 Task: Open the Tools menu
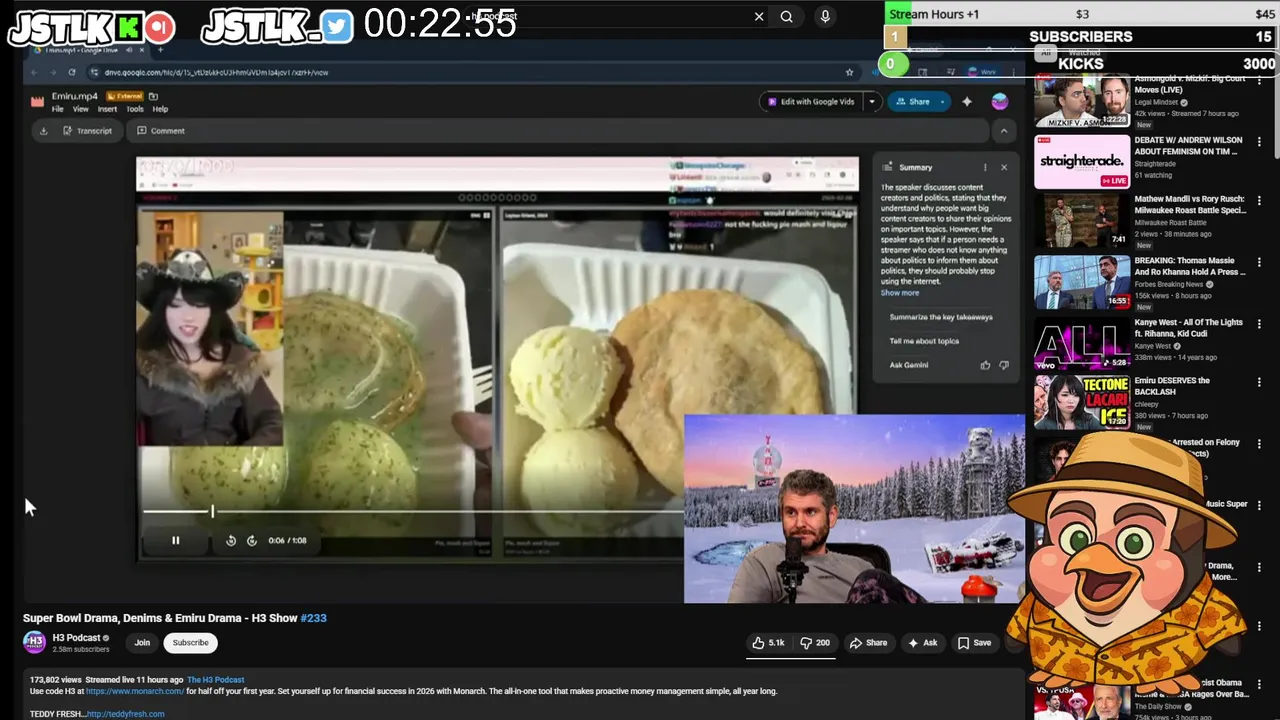tap(134, 109)
